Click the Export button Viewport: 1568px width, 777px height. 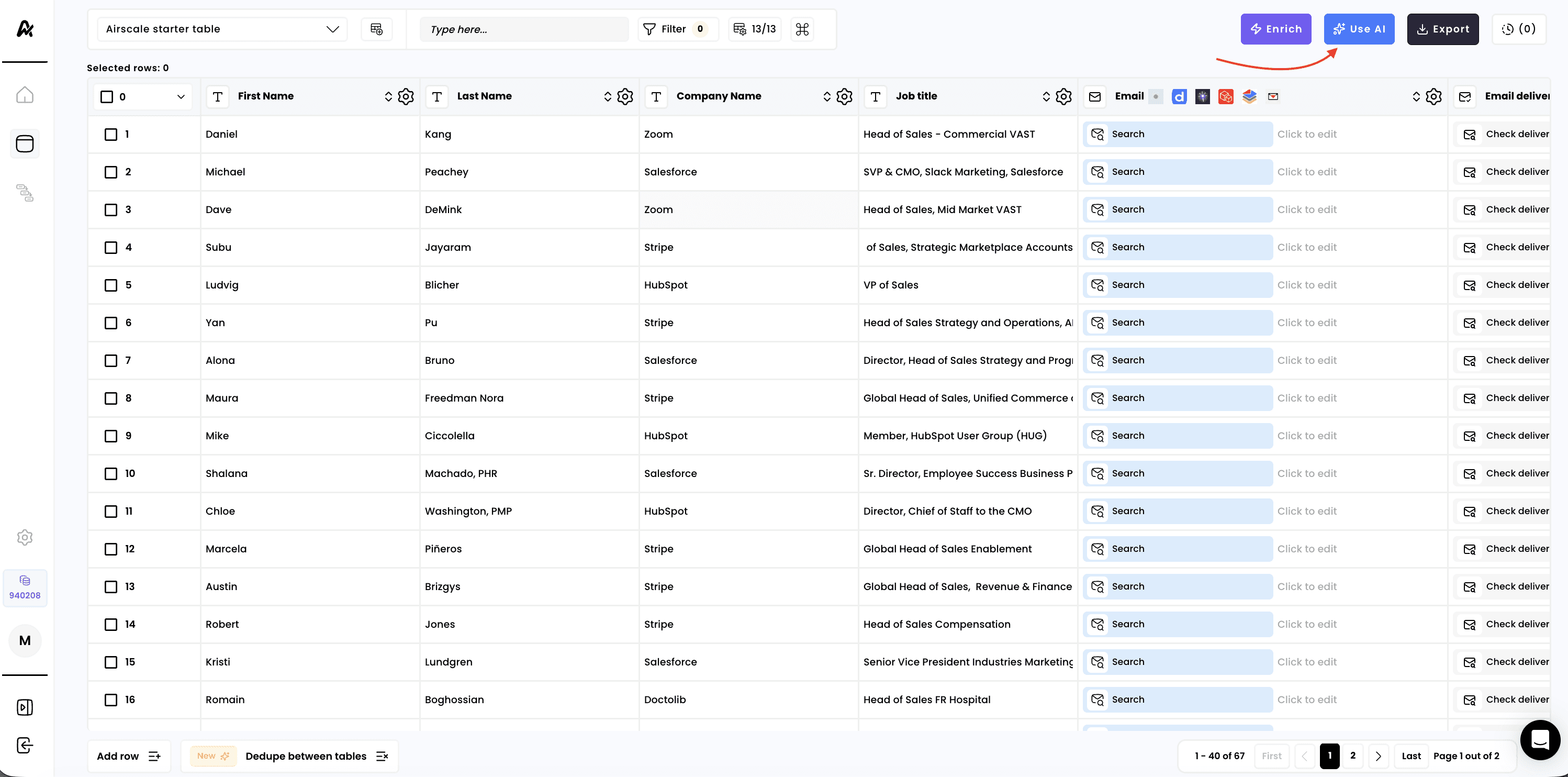click(1442, 29)
